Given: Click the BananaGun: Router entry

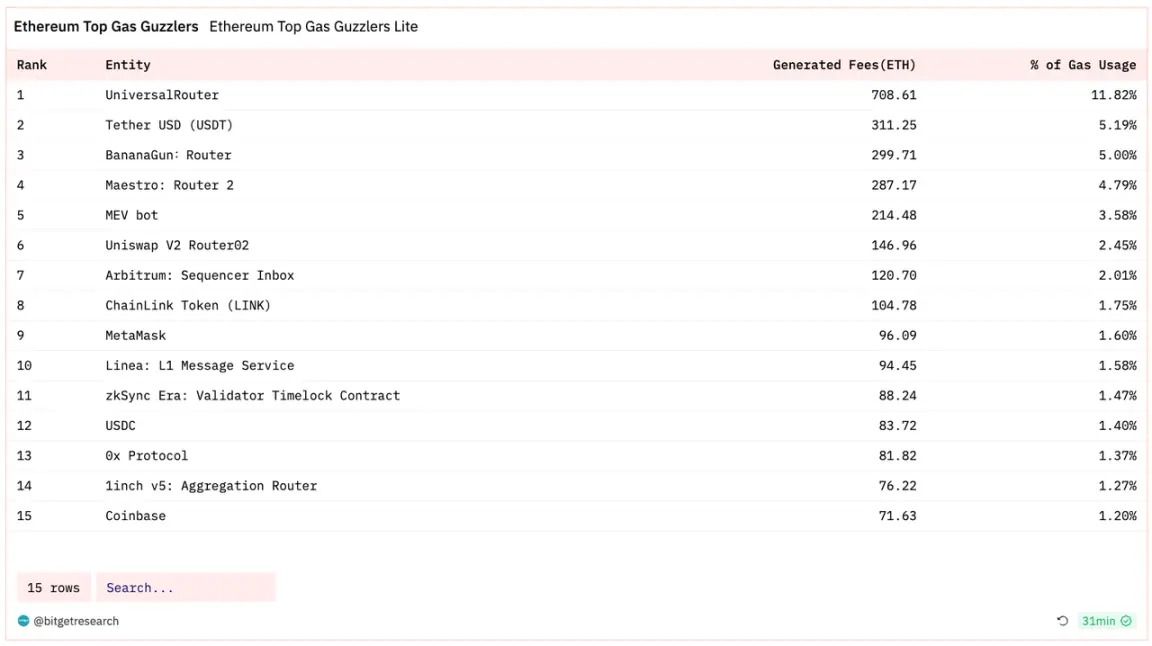Looking at the screenshot, I should [x=168, y=155].
